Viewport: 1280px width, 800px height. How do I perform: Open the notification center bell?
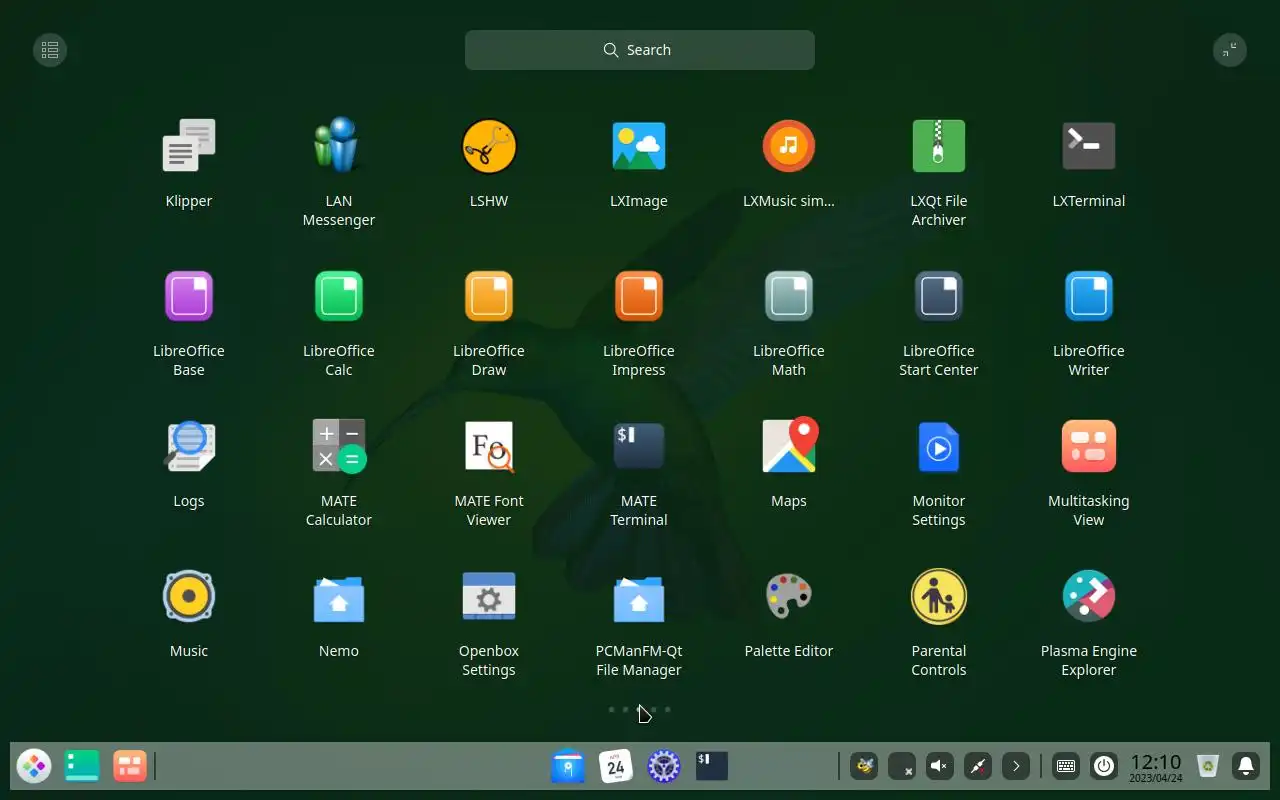[1246, 767]
